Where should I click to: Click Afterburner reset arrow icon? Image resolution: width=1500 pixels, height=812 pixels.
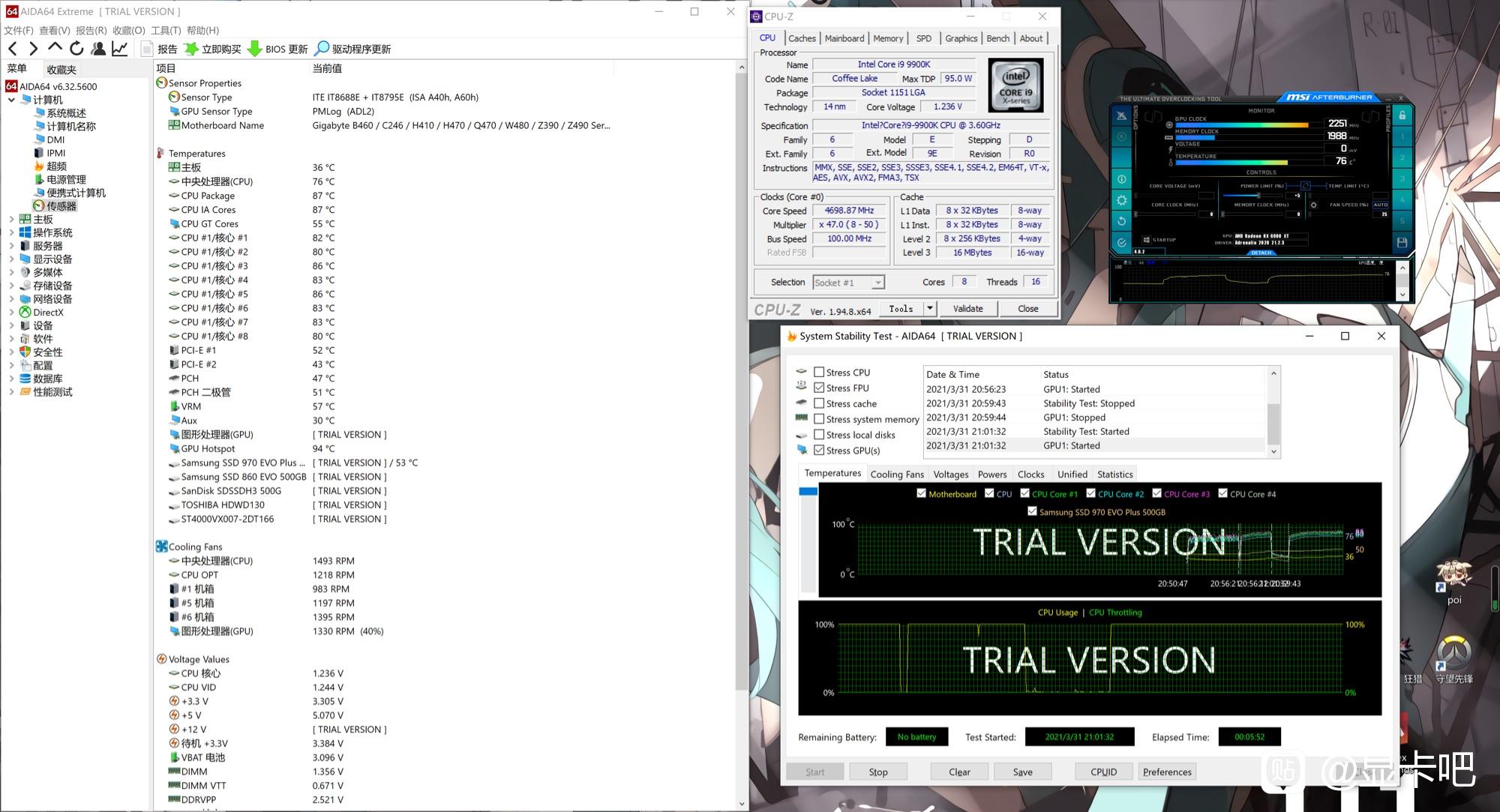tap(1121, 221)
